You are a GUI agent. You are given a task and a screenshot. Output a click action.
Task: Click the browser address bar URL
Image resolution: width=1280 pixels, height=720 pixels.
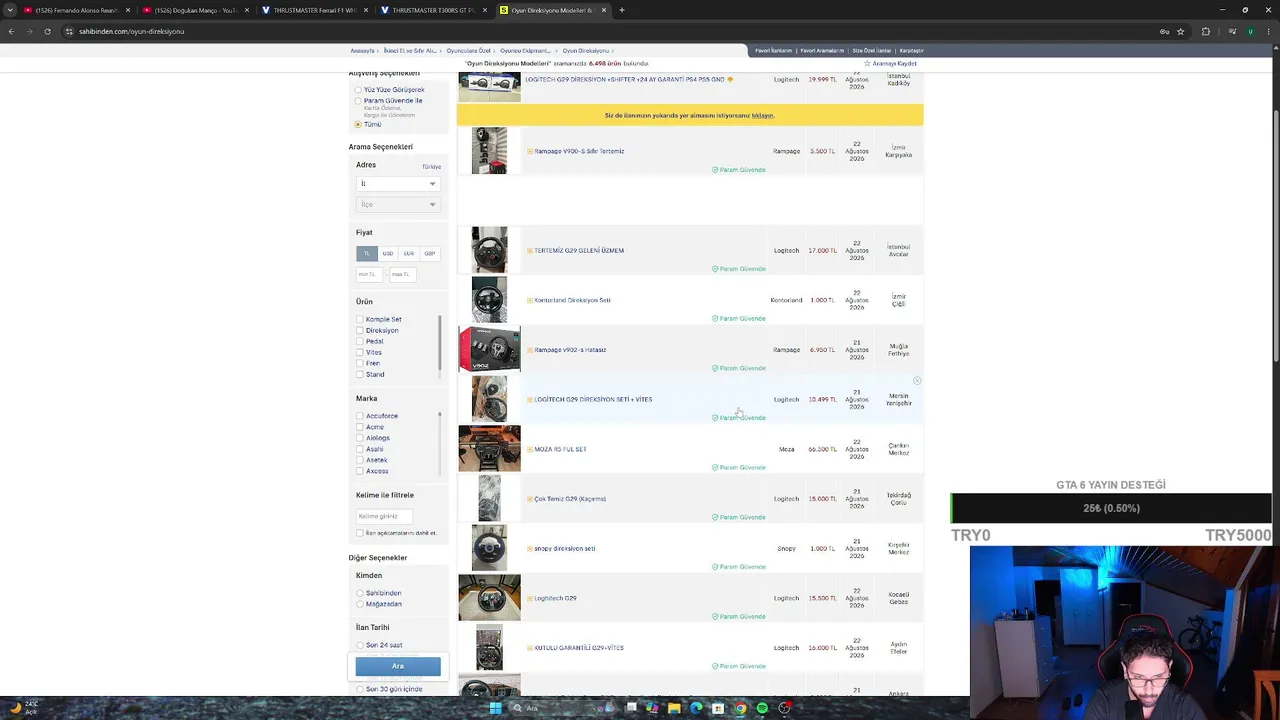click(x=132, y=31)
